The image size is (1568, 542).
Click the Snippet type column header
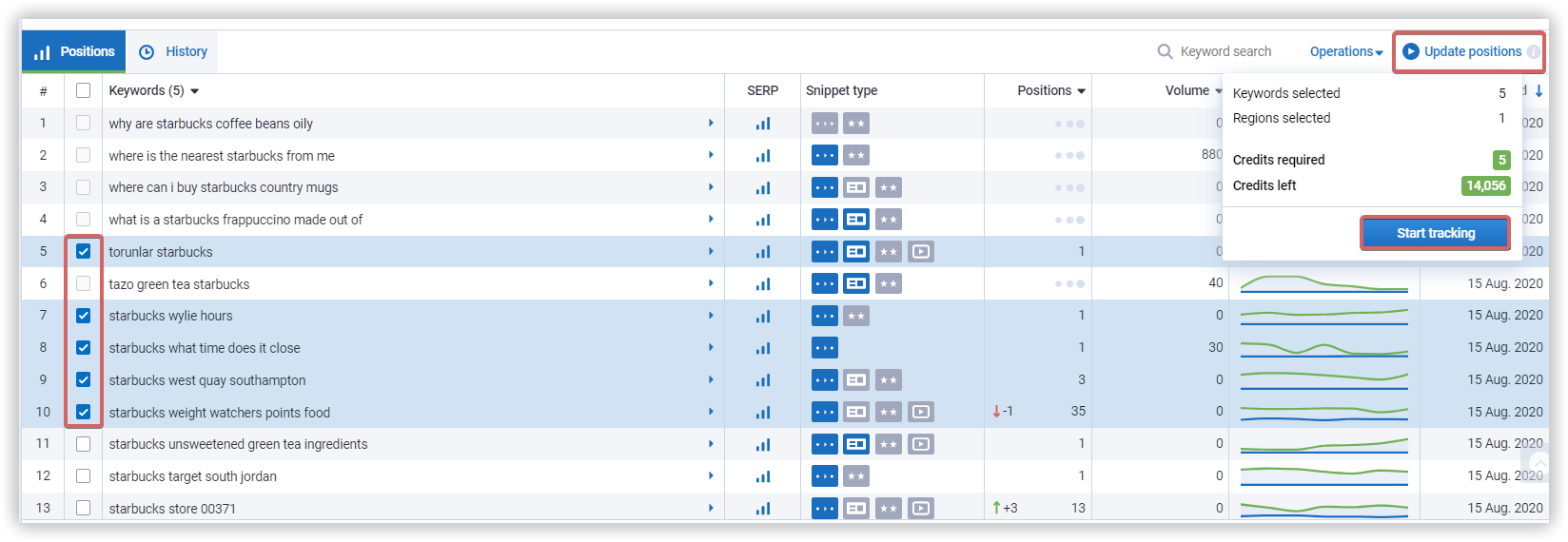tap(842, 90)
